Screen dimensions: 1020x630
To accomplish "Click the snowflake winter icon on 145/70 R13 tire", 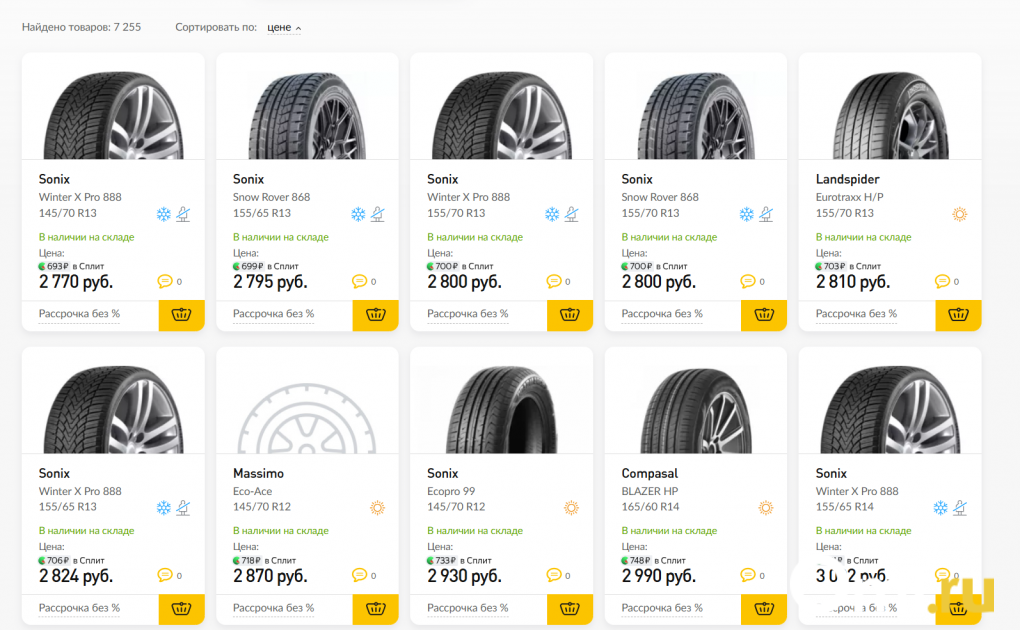I will (x=163, y=214).
